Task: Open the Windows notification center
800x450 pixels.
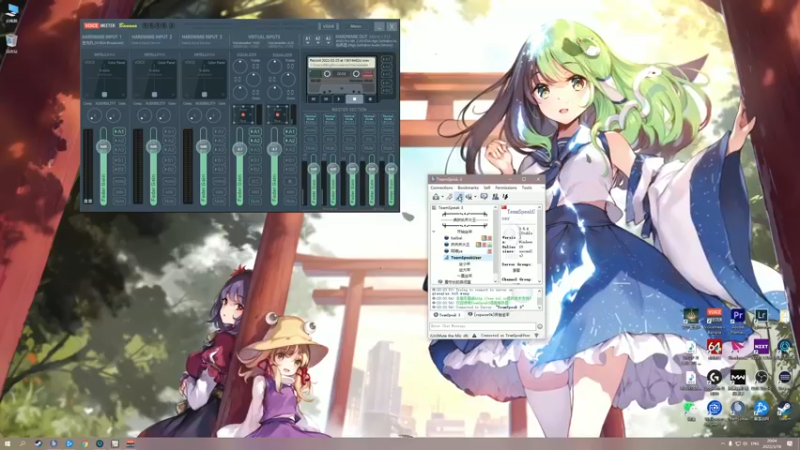Action: tap(790, 444)
